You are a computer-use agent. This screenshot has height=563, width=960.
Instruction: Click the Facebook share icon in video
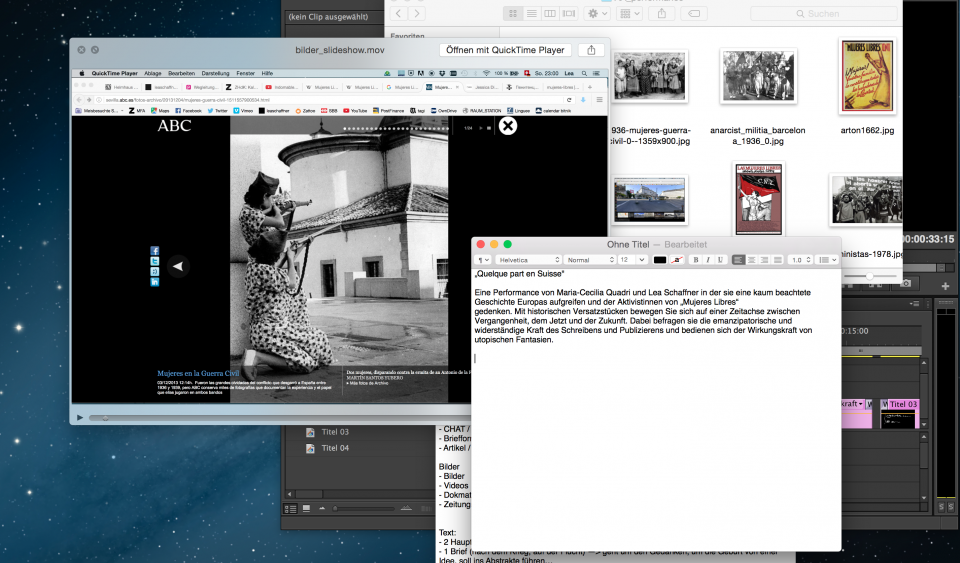click(154, 250)
